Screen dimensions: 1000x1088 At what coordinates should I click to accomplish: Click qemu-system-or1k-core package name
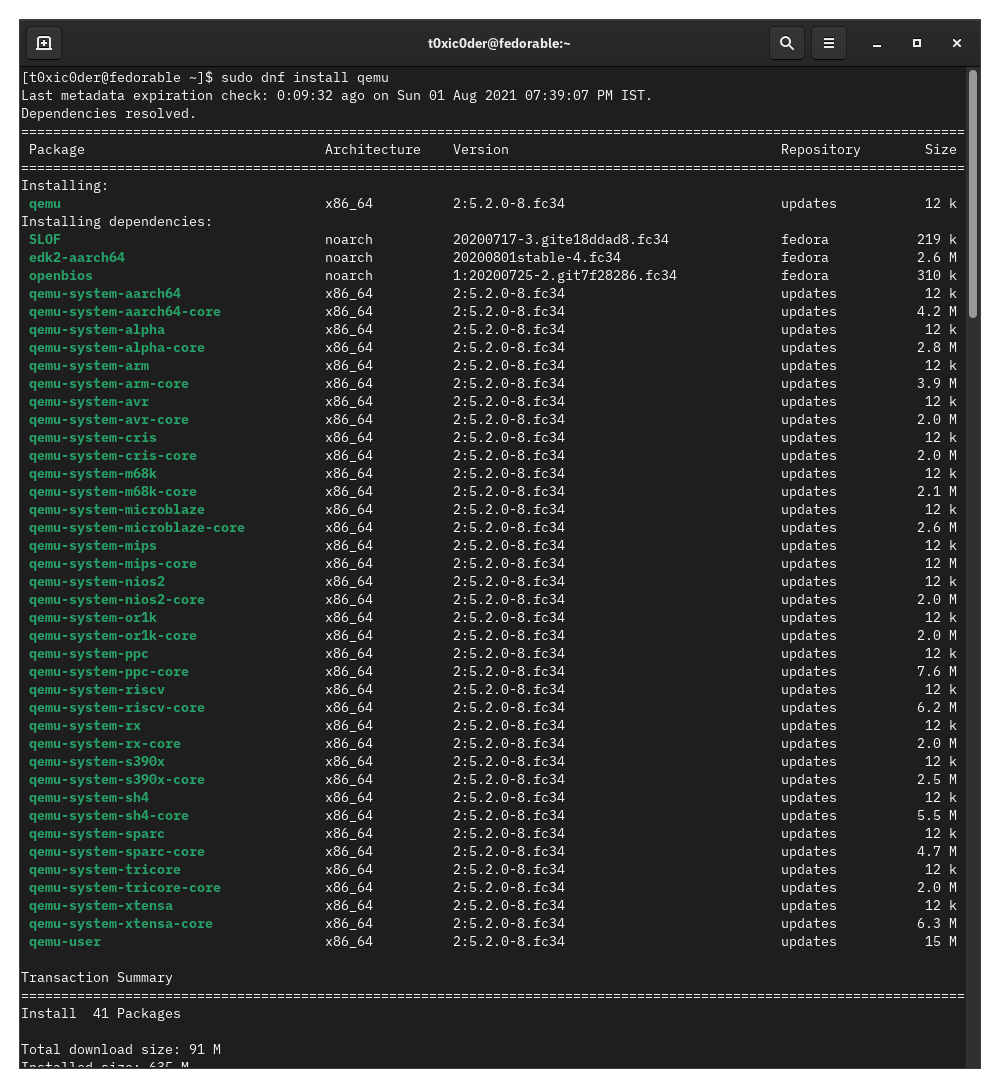pyautogui.click(x=112, y=636)
